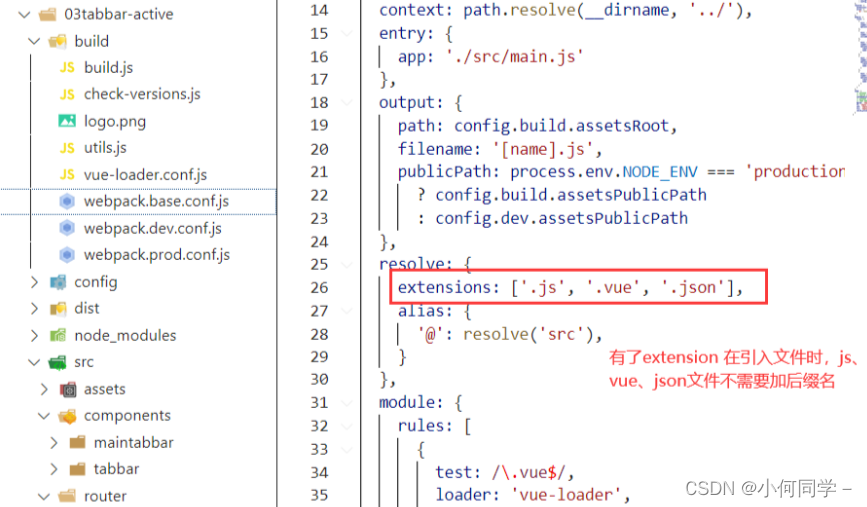The width and height of the screenshot is (867, 507).
Task: Click the config folder icon
Action: click(58, 282)
